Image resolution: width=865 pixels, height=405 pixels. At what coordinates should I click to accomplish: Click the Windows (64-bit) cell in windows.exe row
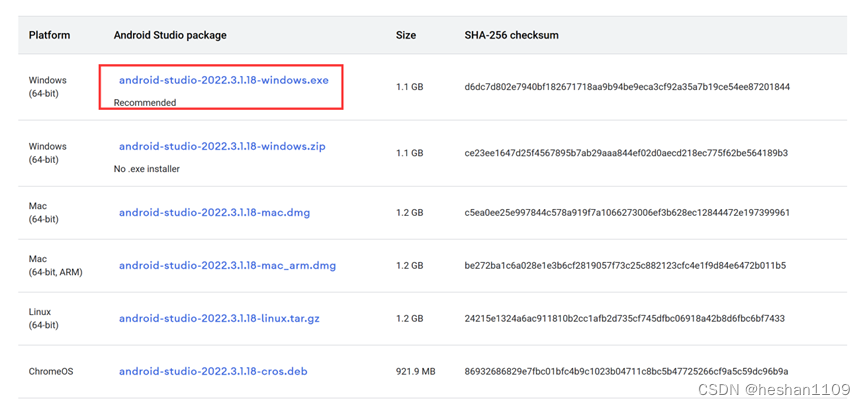click(47, 87)
